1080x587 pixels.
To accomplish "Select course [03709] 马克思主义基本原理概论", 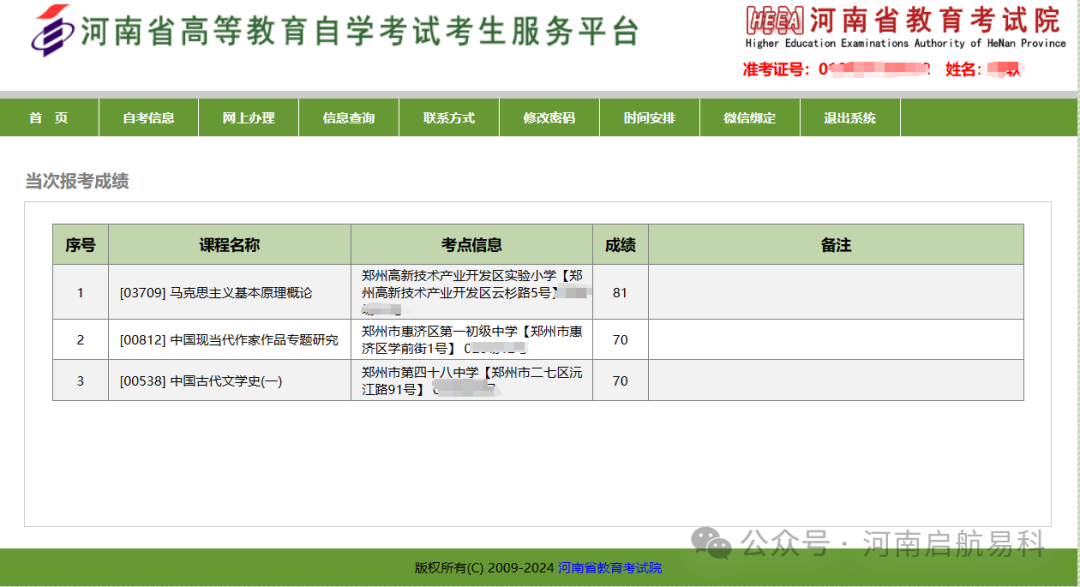I will (216, 293).
